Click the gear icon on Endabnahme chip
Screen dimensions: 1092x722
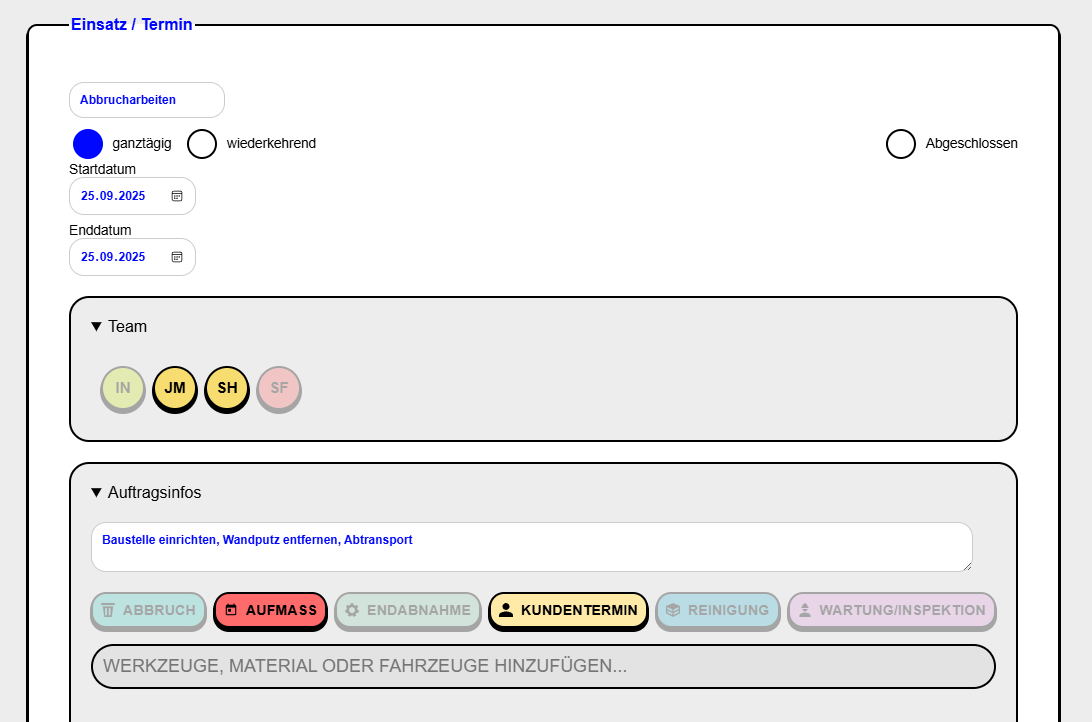[352, 610]
